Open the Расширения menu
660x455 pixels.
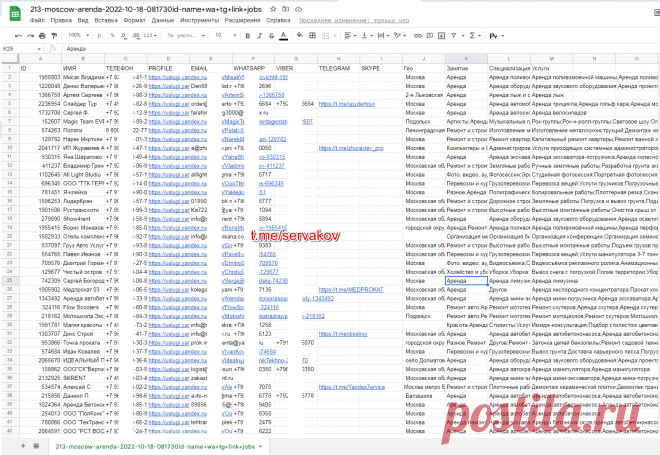click(242, 20)
